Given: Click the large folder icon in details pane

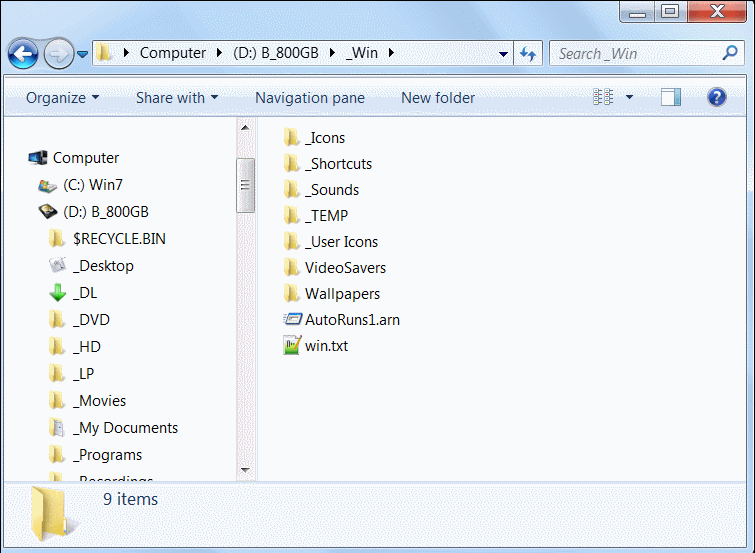Looking at the screenshot, I should (x=53, y=514).
